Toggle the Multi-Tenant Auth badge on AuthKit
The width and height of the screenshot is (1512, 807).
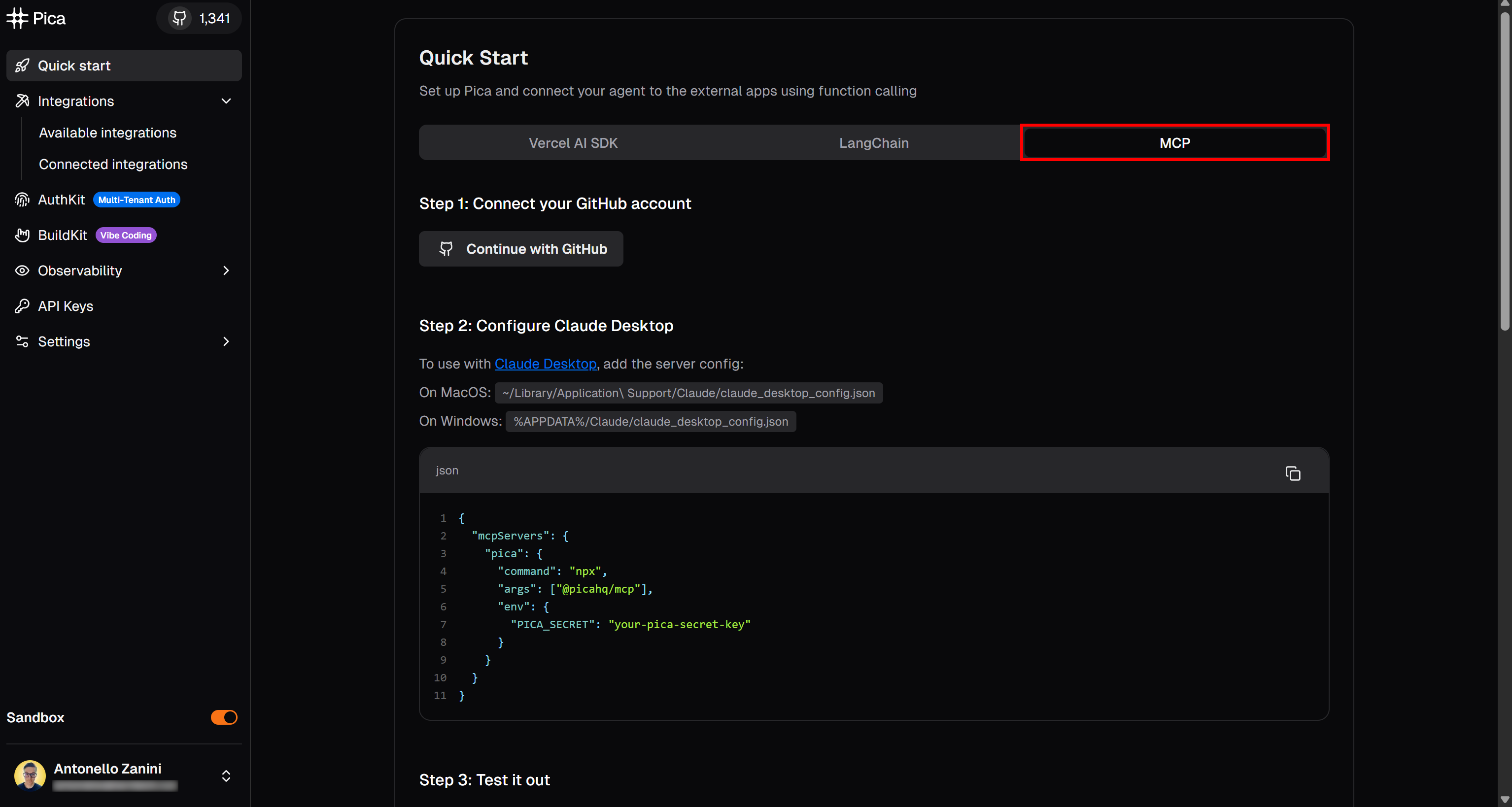[136, 200]
